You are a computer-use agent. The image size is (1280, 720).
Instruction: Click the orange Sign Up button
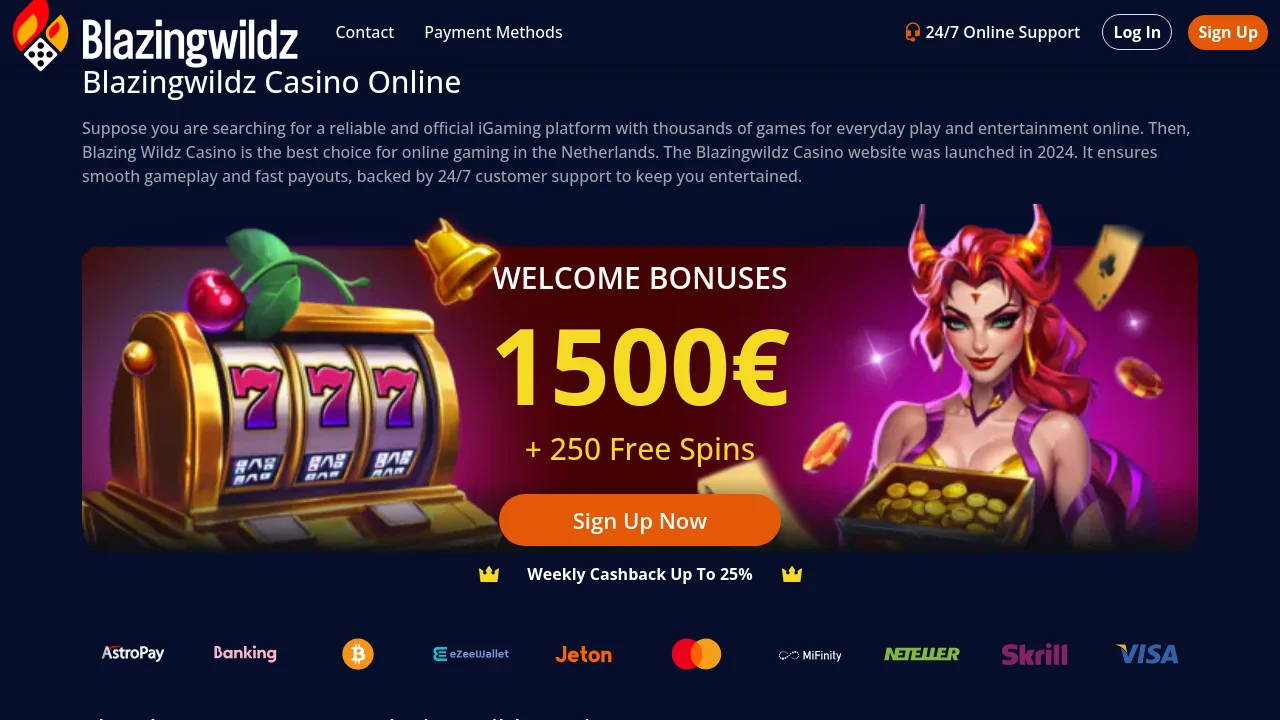1228,32
